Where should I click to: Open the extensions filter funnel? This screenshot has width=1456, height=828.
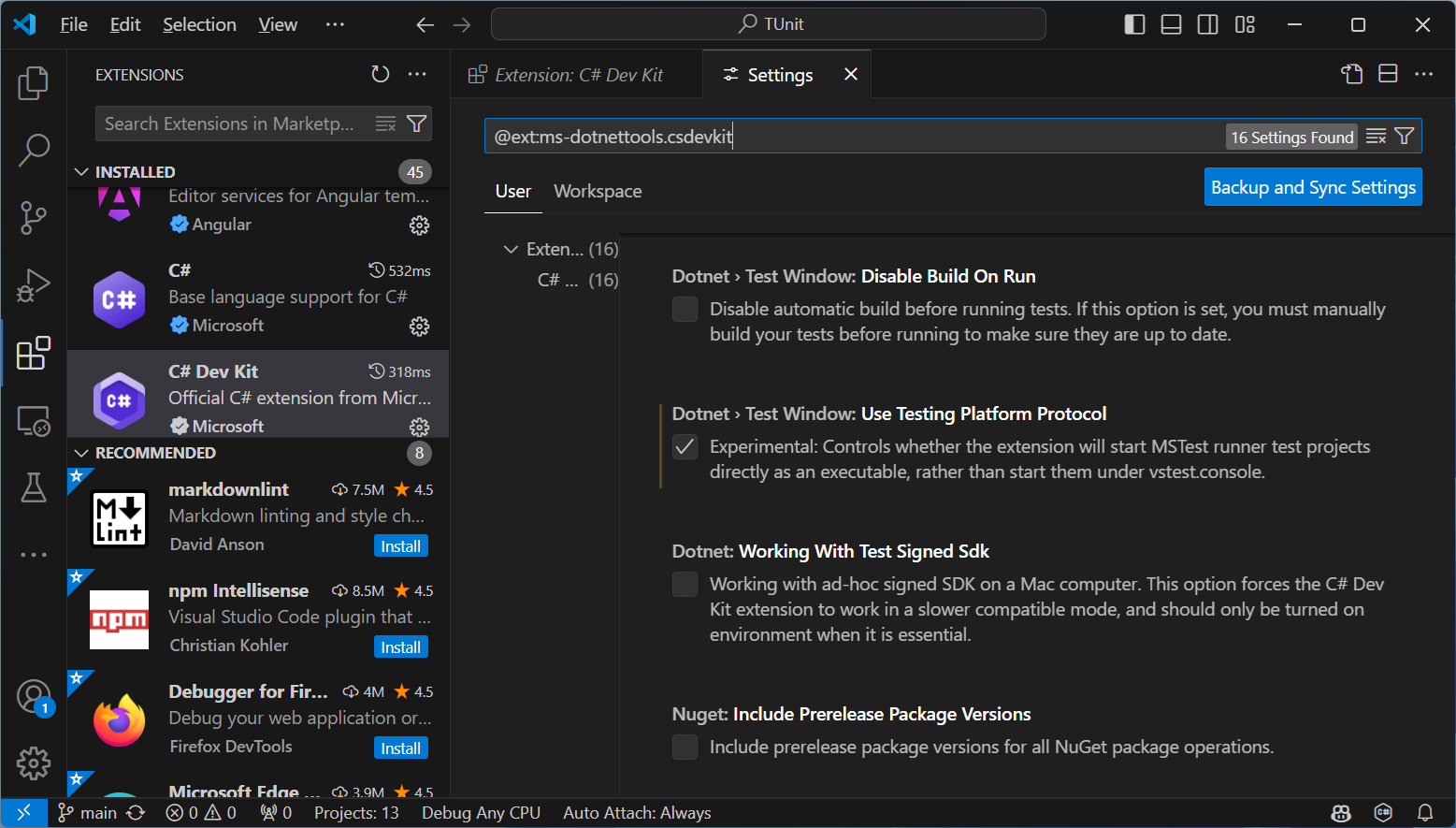click(x=418, y=123)
